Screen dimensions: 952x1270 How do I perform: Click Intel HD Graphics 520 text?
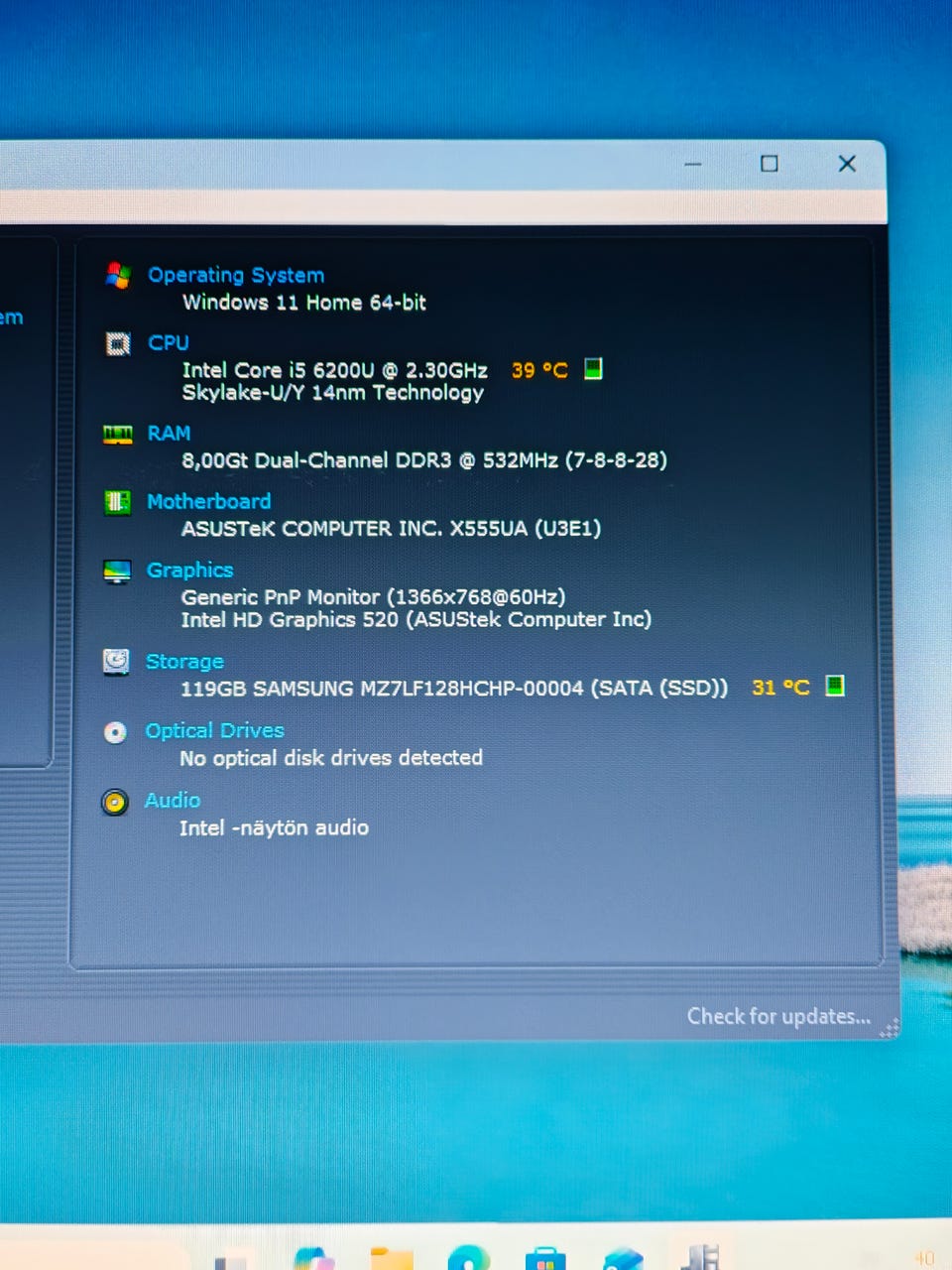tap(416, 619)
